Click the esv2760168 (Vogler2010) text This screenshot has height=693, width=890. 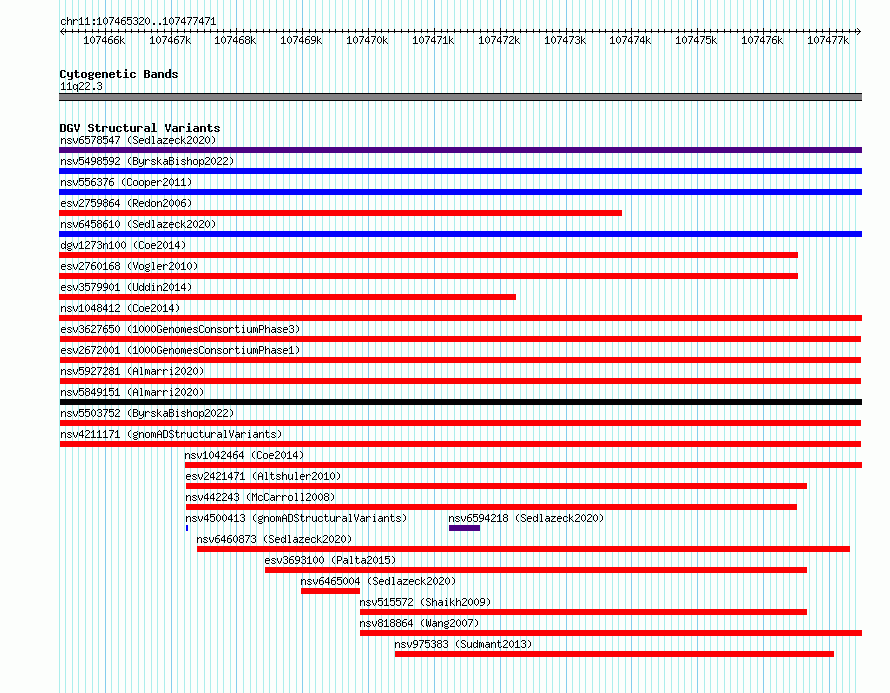point(129,266)
